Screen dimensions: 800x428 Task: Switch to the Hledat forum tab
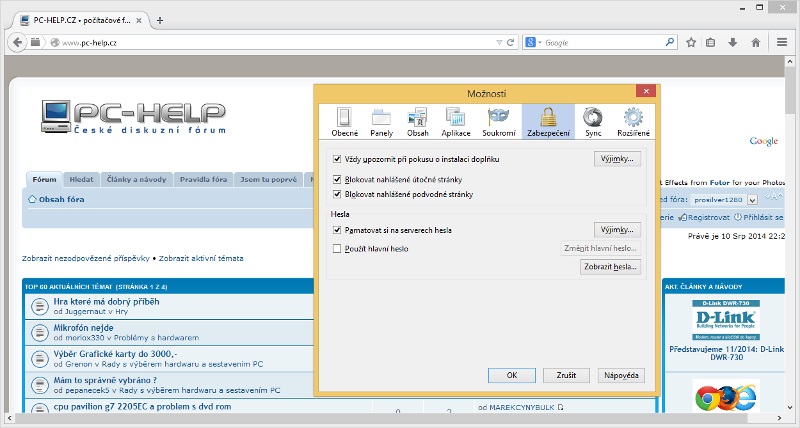(x=81, y=180)
